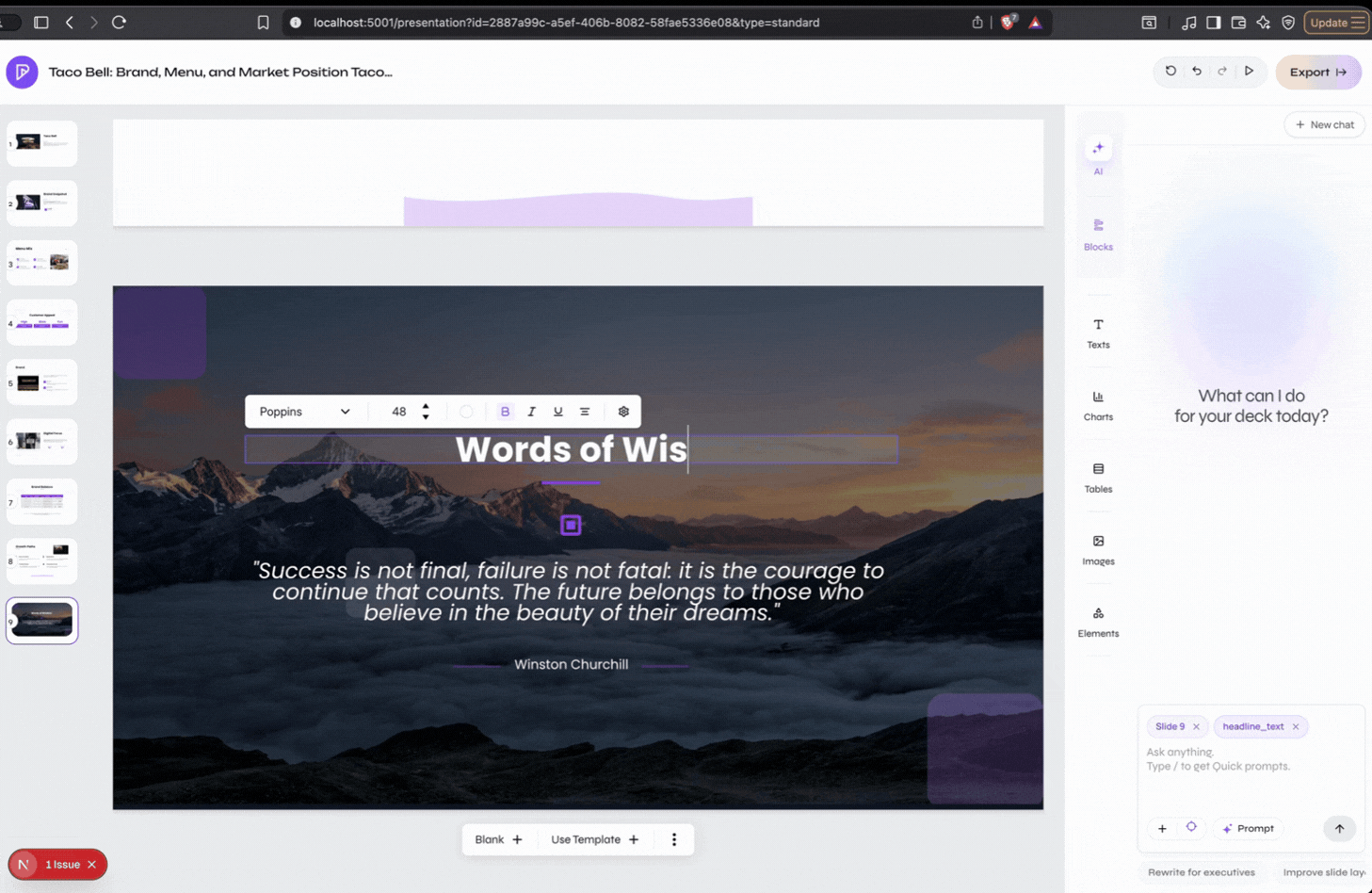
Task: Remove the headline_text context chip
Action: (x=1296, y=726)
